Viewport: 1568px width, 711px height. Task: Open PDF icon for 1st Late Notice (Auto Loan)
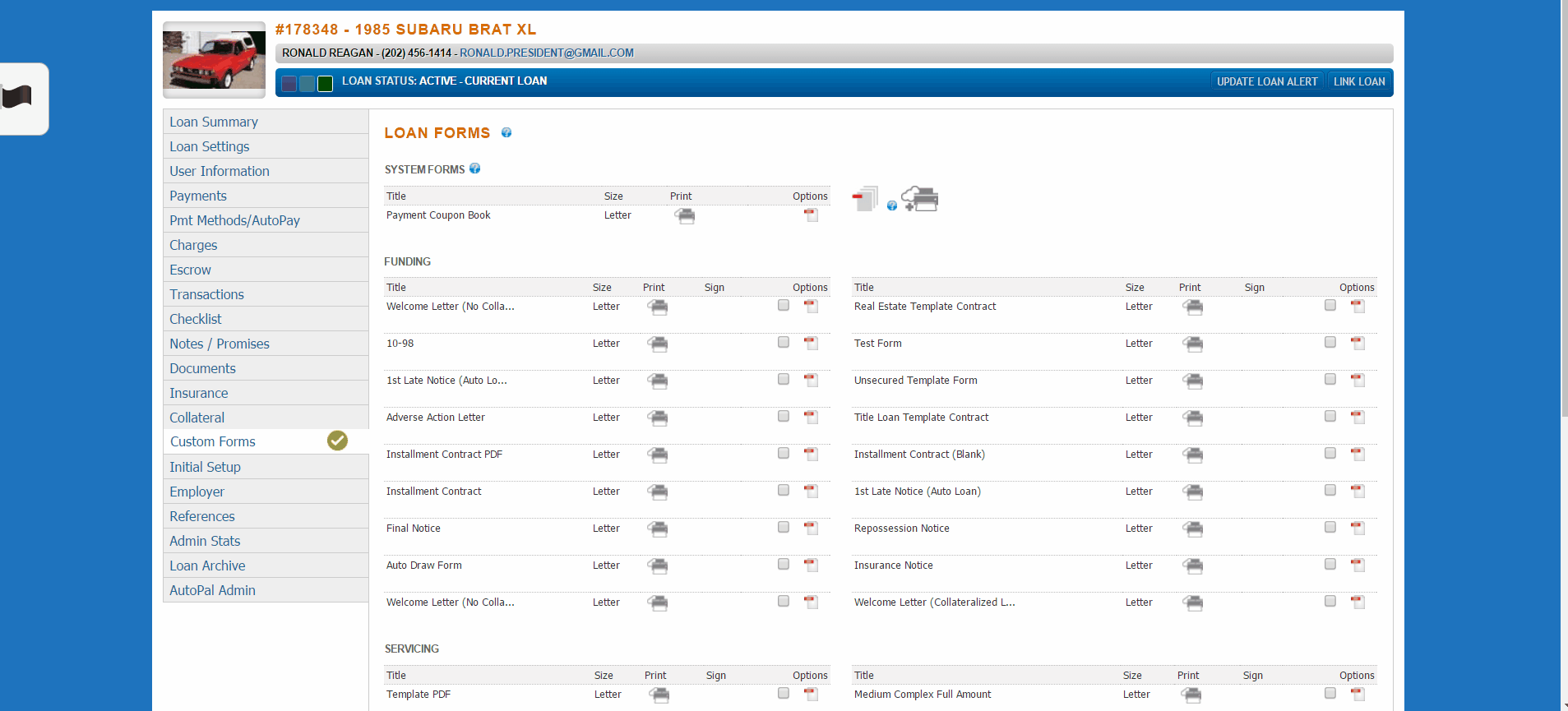[x=1358, y=492]
